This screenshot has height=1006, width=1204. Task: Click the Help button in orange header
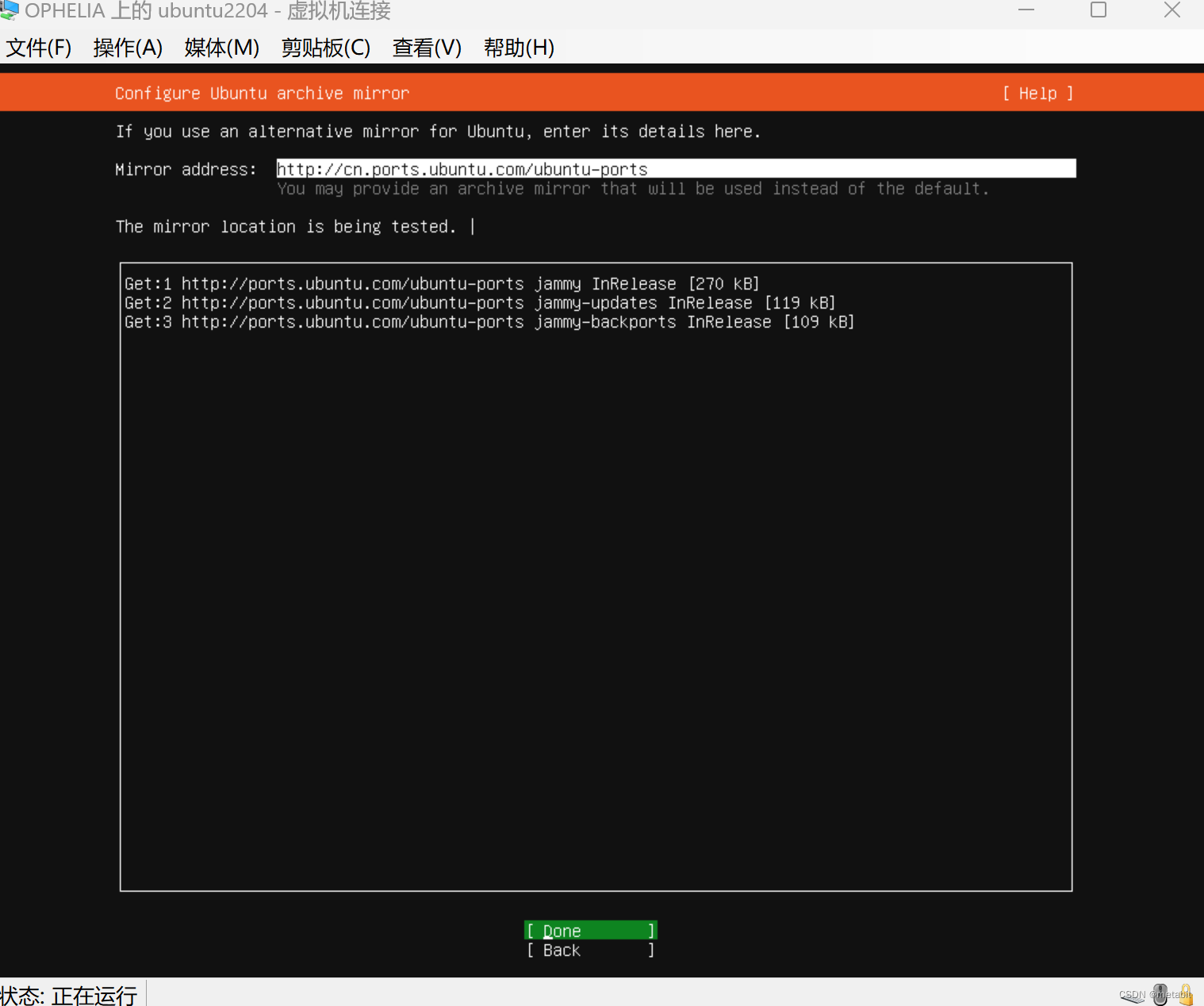(1037, 94)
